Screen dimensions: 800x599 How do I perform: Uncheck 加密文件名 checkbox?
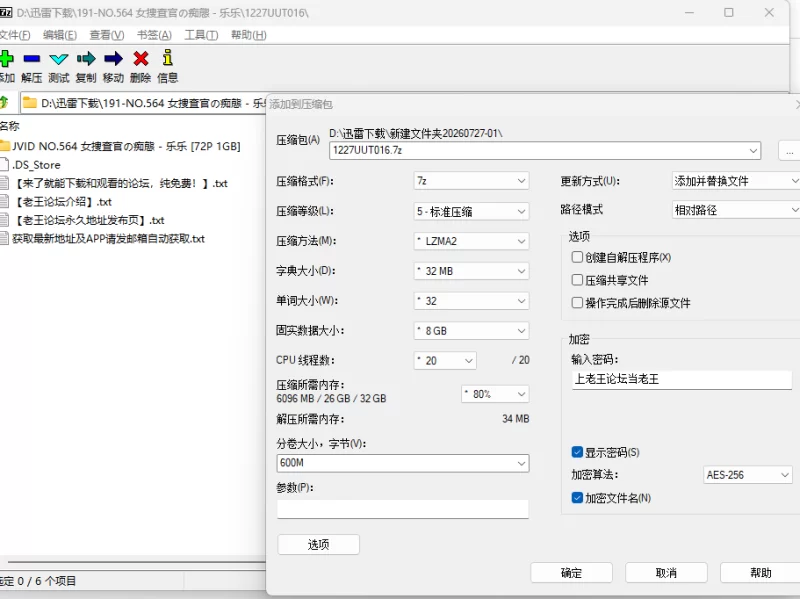[x=577, y=497]
